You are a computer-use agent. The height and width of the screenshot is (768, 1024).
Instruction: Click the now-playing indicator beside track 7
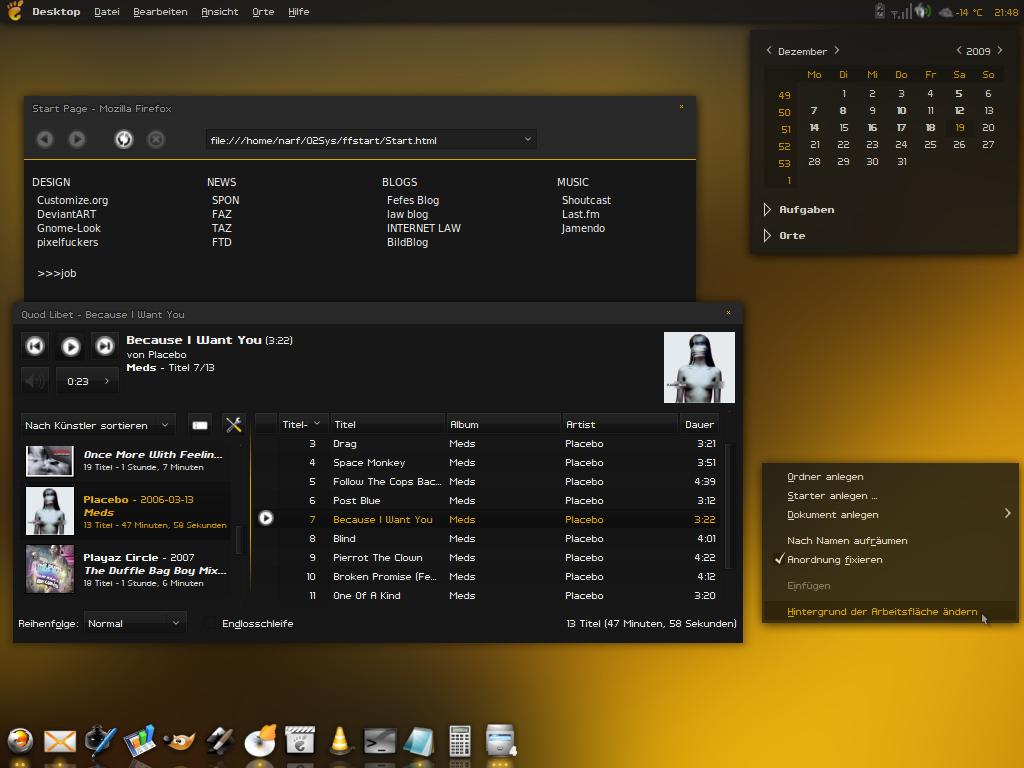(x=266, y=519)
